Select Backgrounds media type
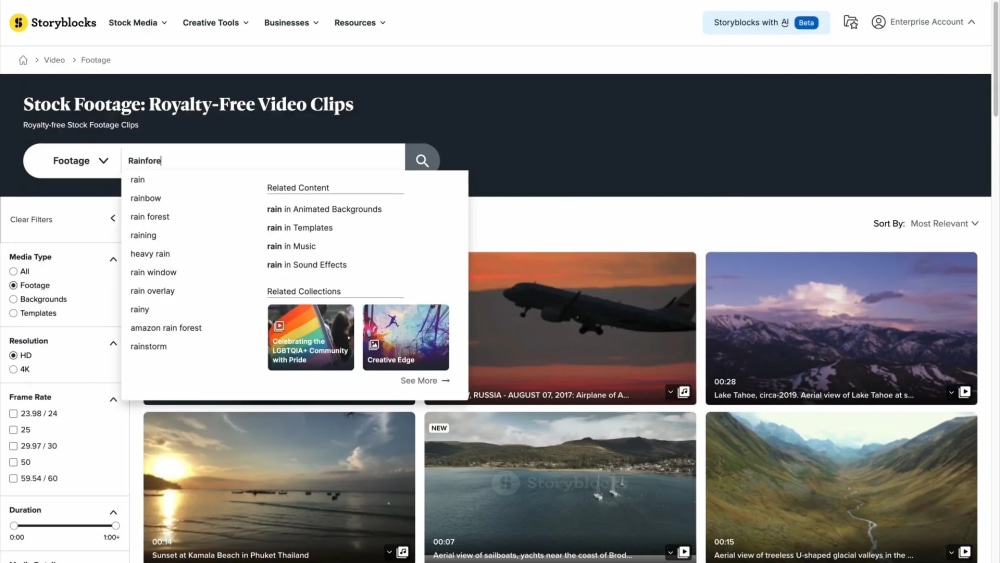Screen dimensions: 1000x563 [13, 299]
